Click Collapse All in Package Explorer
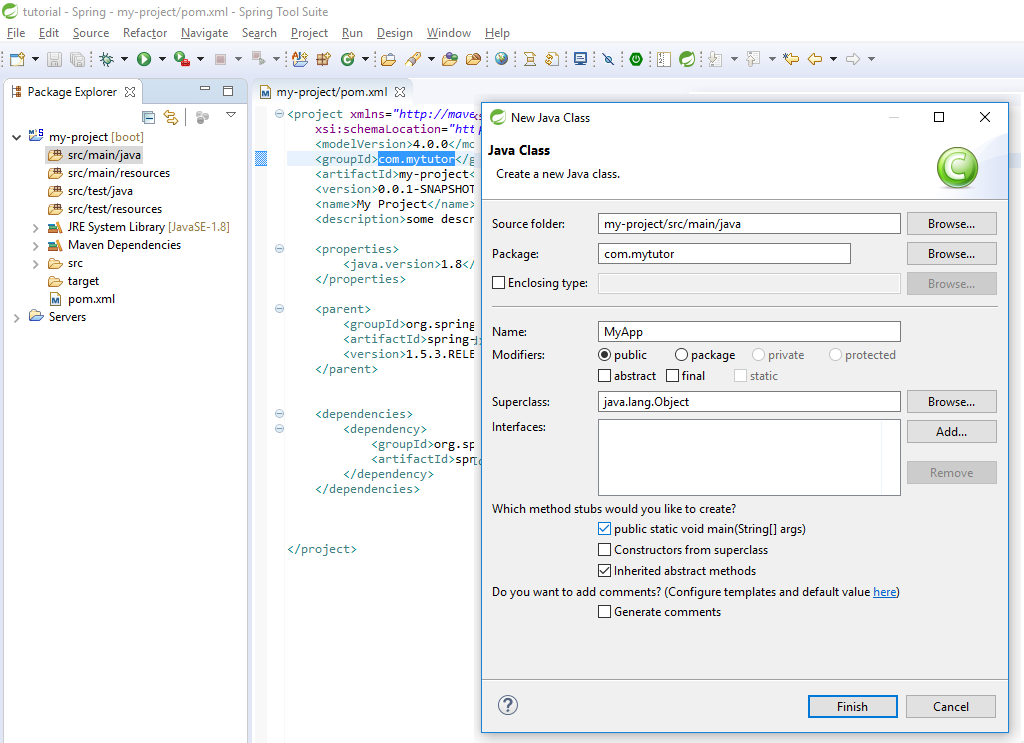This screenshot has width=1024, height=743. click(149, 118)
